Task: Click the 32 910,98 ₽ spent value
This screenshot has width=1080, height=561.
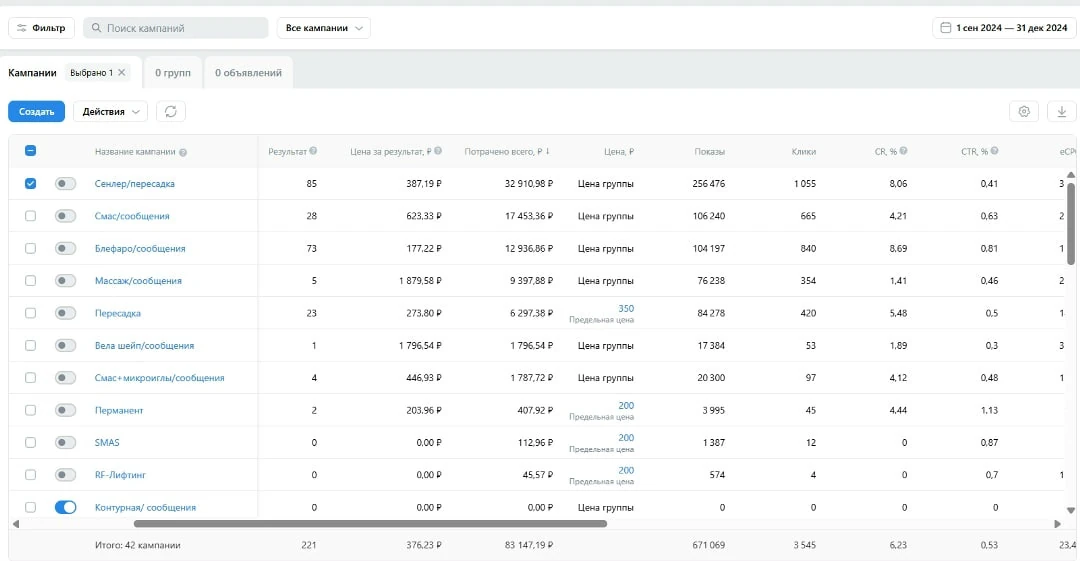Action: 529,184
